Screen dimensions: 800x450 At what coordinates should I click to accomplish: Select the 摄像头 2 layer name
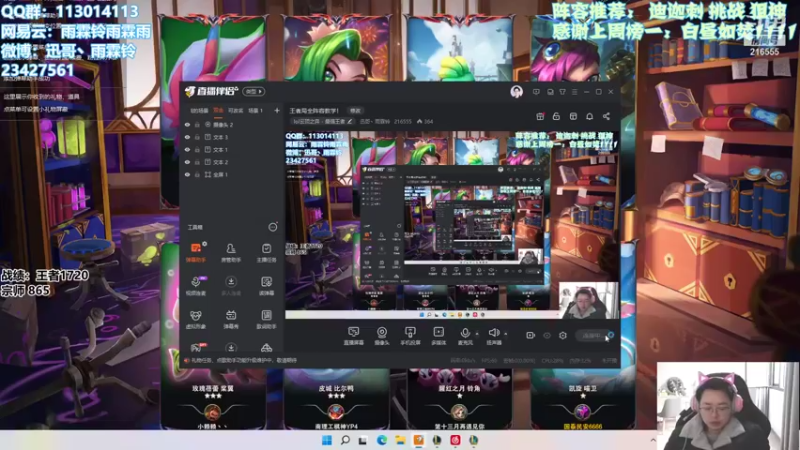[223, 124]
